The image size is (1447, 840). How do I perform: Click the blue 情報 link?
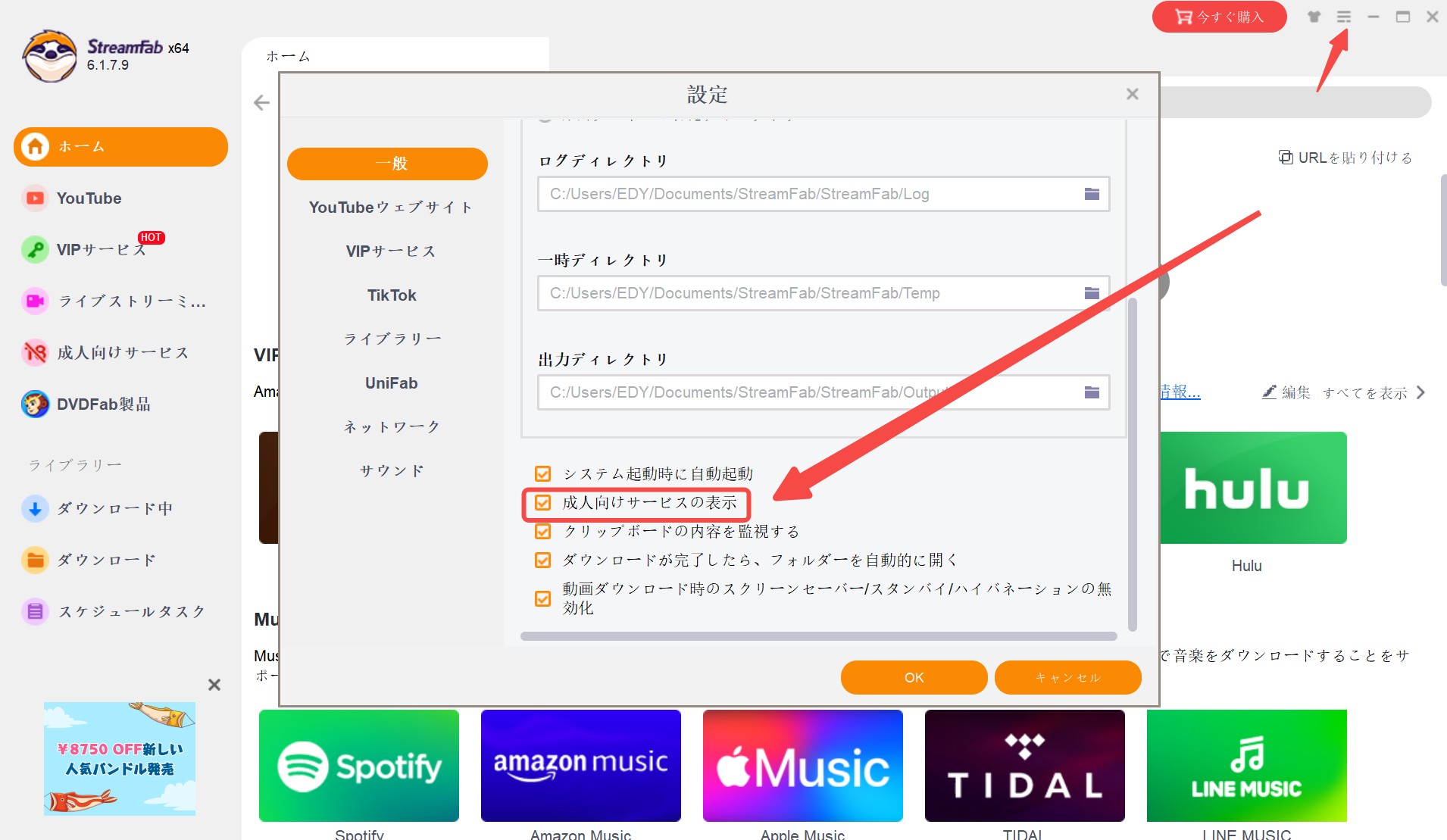1180,392
